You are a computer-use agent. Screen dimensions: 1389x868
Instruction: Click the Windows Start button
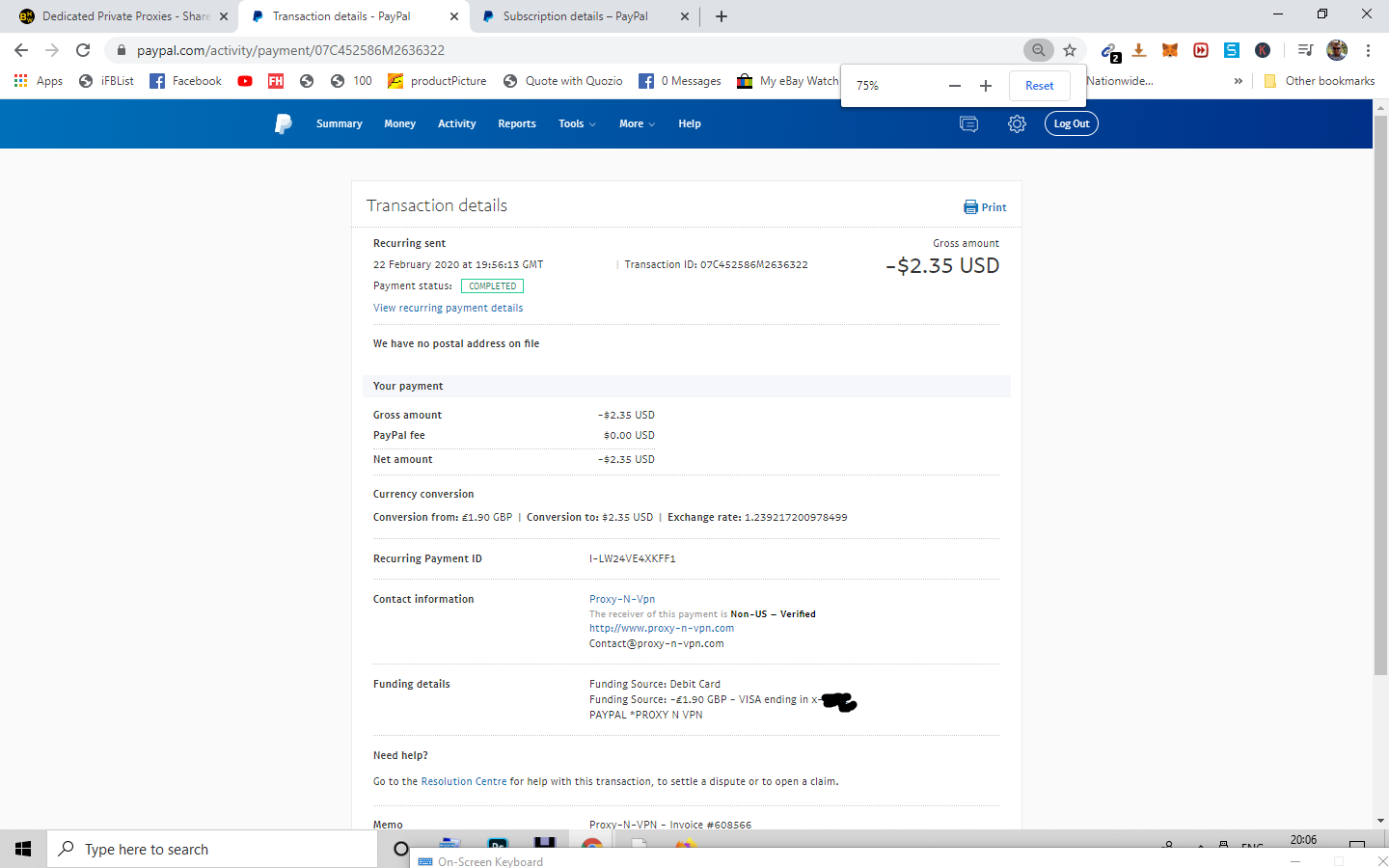(x=23, y=849)
